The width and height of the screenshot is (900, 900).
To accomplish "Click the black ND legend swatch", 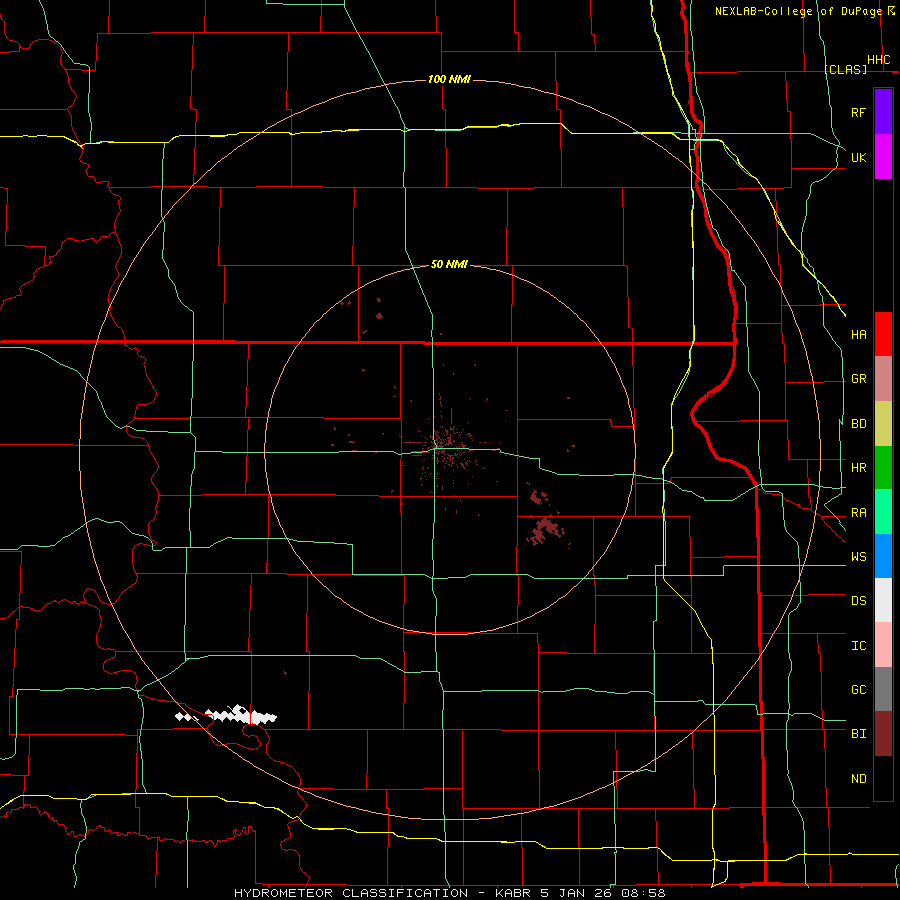I will [x=883, y=778].
